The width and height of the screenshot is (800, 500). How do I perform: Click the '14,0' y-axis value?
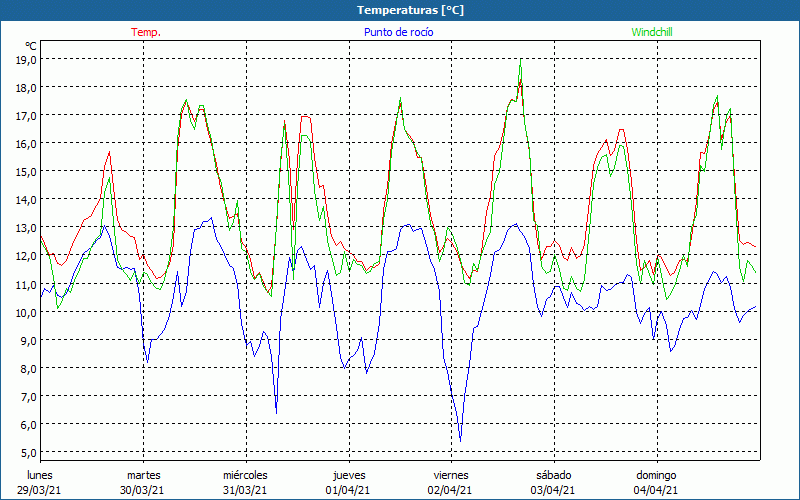coord(26,200)
